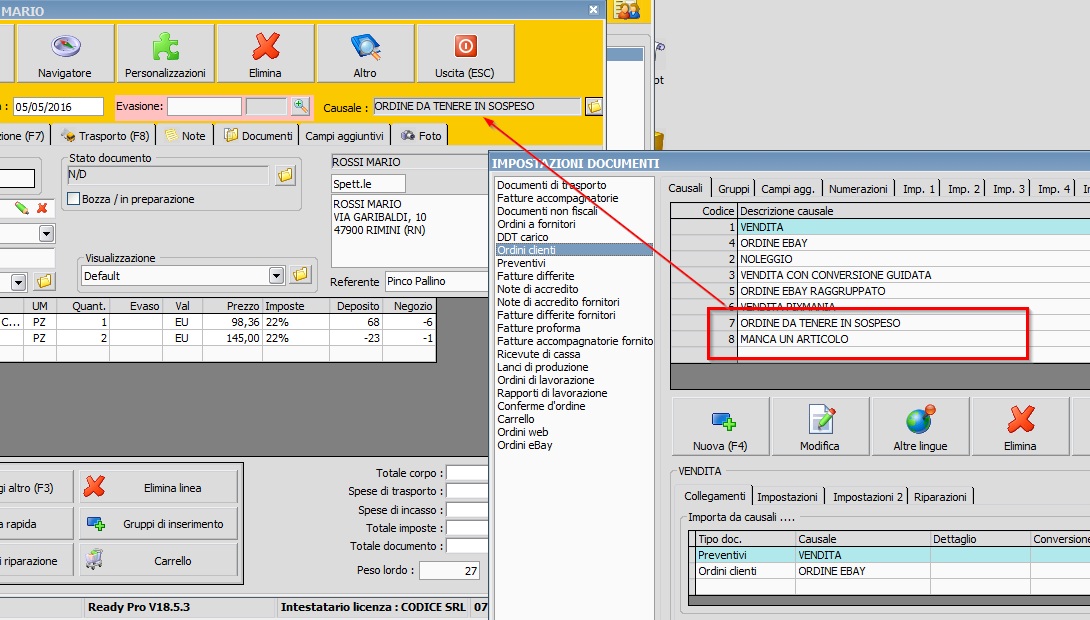Click Elimina linea button
The height and width of the screenshot is (620, 1090).
click(158, 487)
